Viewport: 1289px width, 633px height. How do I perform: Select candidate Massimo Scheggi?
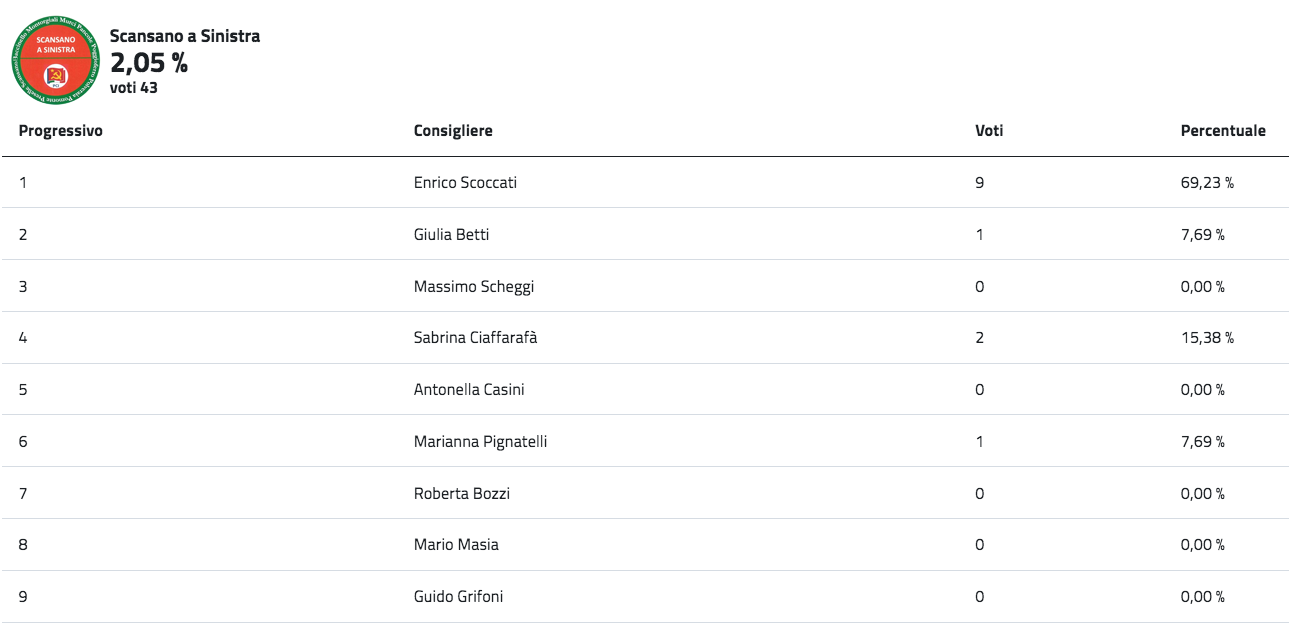[x=474, y=287]
